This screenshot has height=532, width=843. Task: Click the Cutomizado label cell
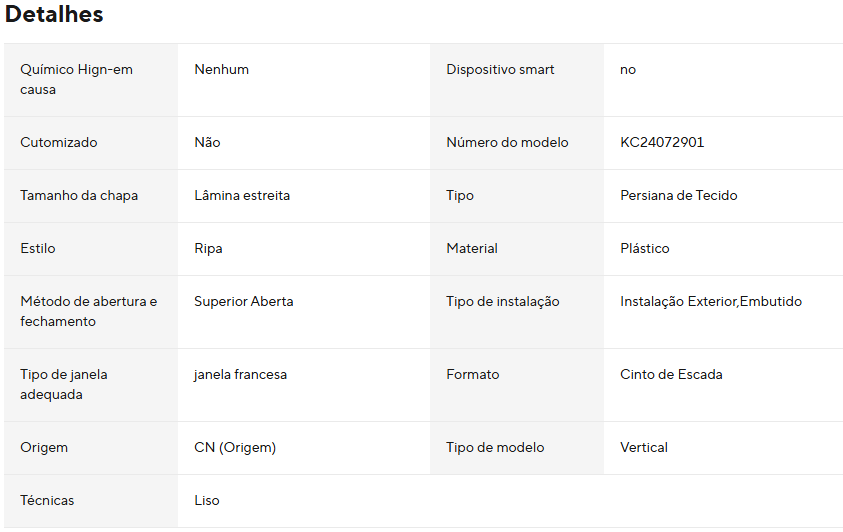coord(59,143)
